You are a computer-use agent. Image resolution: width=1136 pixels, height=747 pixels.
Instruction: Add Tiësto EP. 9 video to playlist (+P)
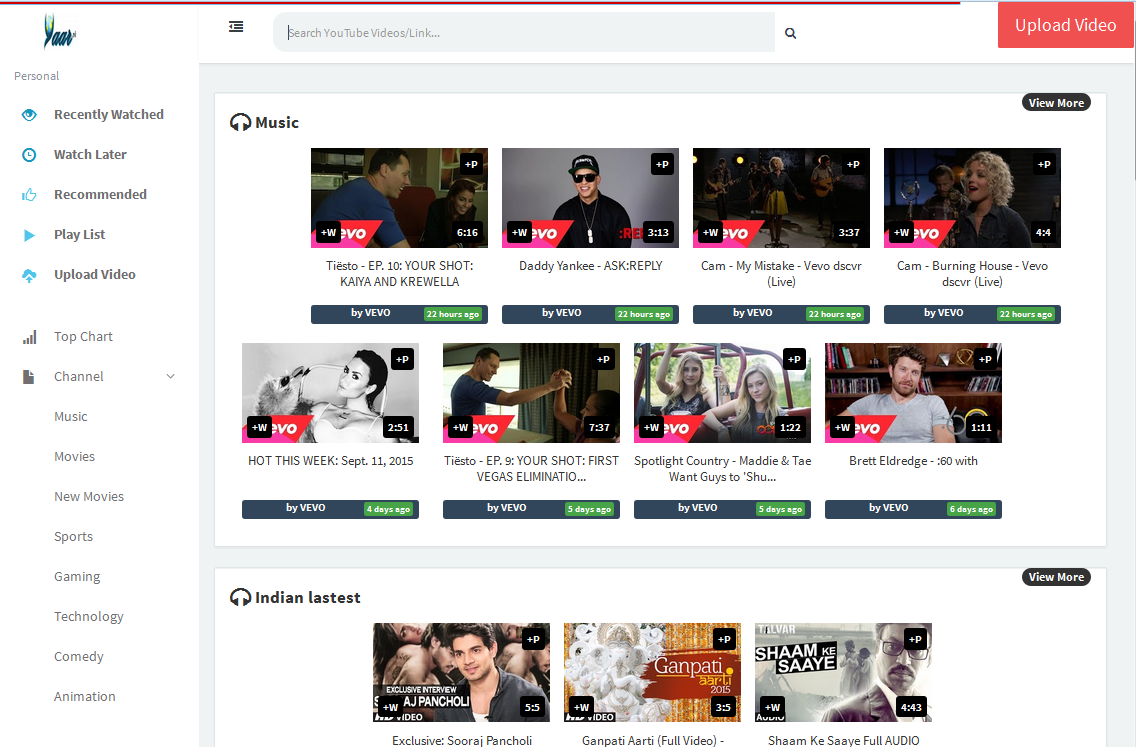click(x=604, y=359)
